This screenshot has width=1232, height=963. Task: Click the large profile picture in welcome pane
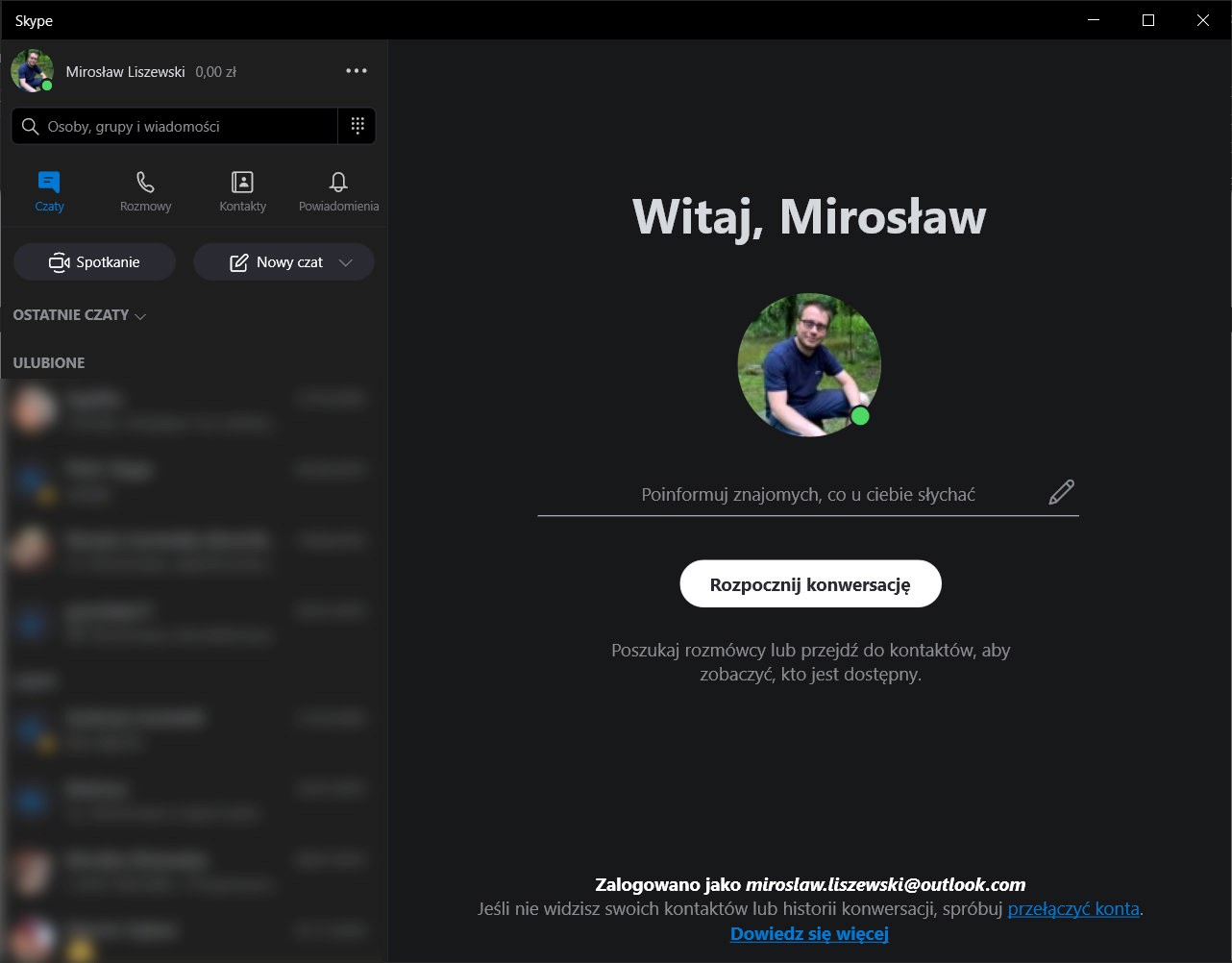click(809, 364)
